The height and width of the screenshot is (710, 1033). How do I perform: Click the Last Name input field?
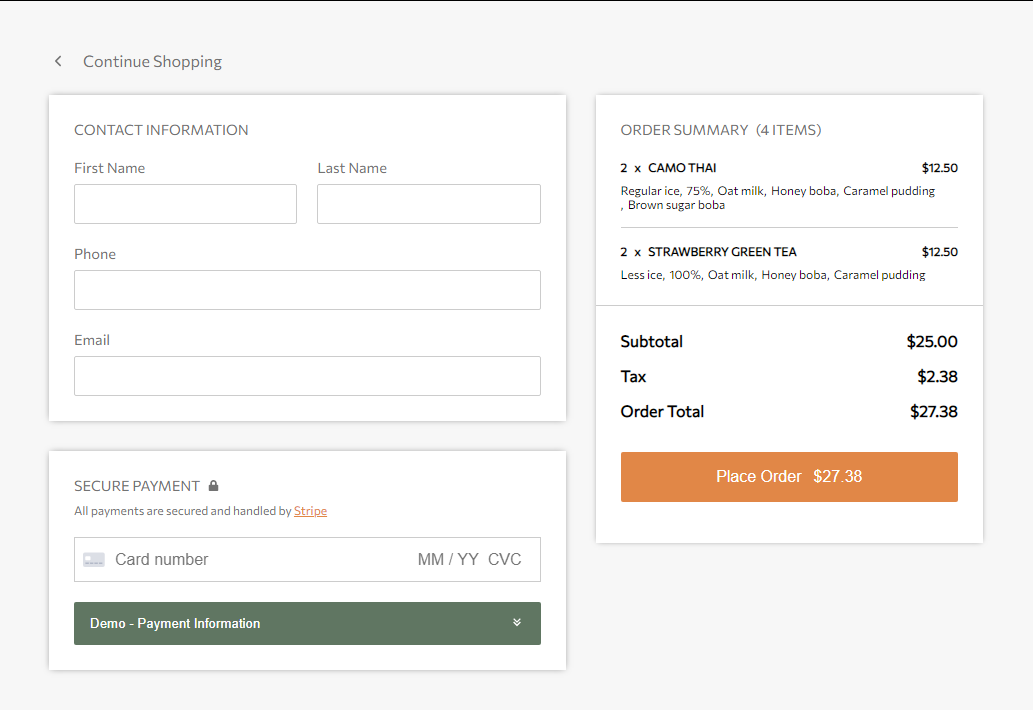pos(428,204)
